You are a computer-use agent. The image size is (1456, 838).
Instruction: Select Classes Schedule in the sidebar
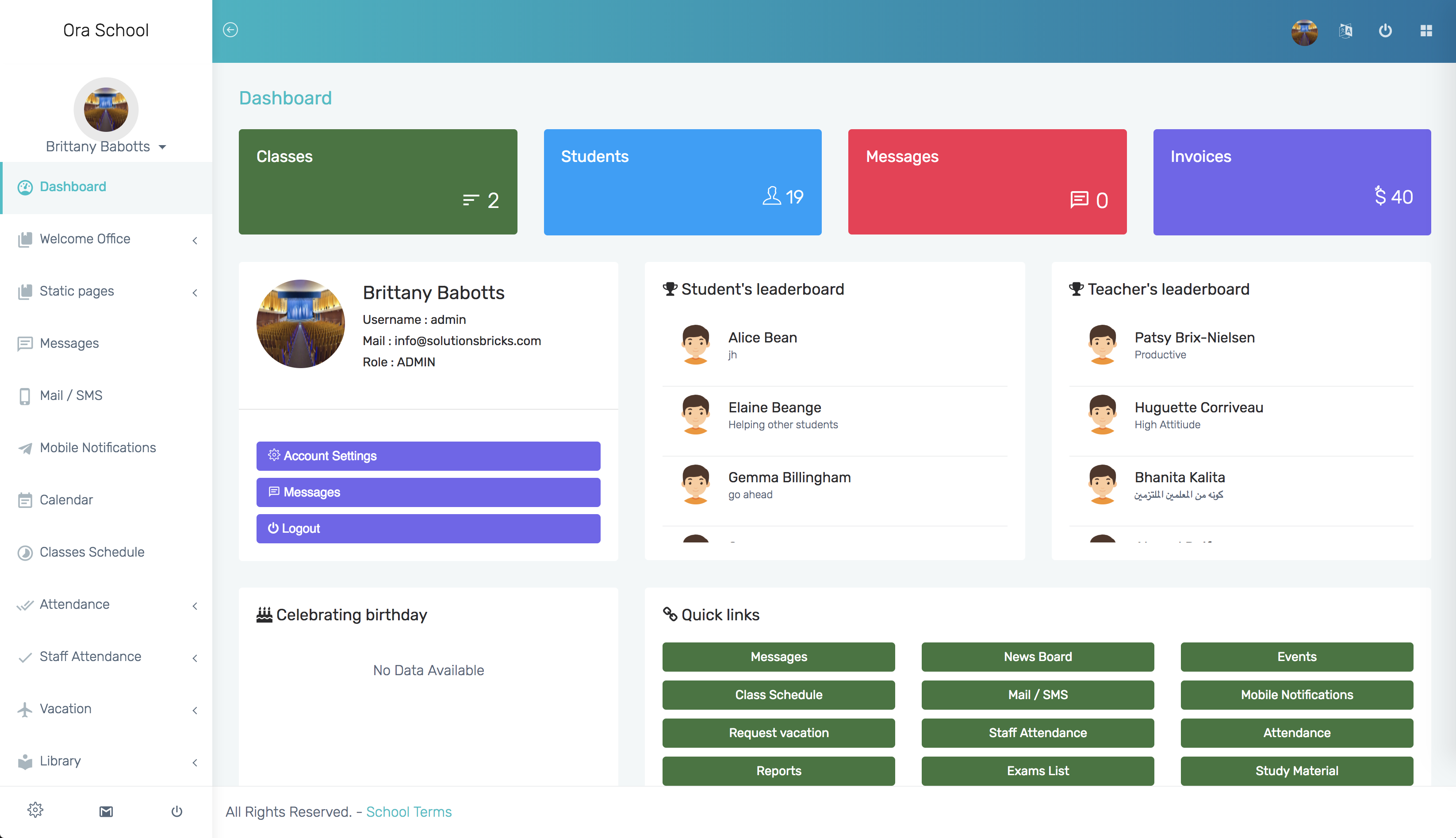click(92, 552)
